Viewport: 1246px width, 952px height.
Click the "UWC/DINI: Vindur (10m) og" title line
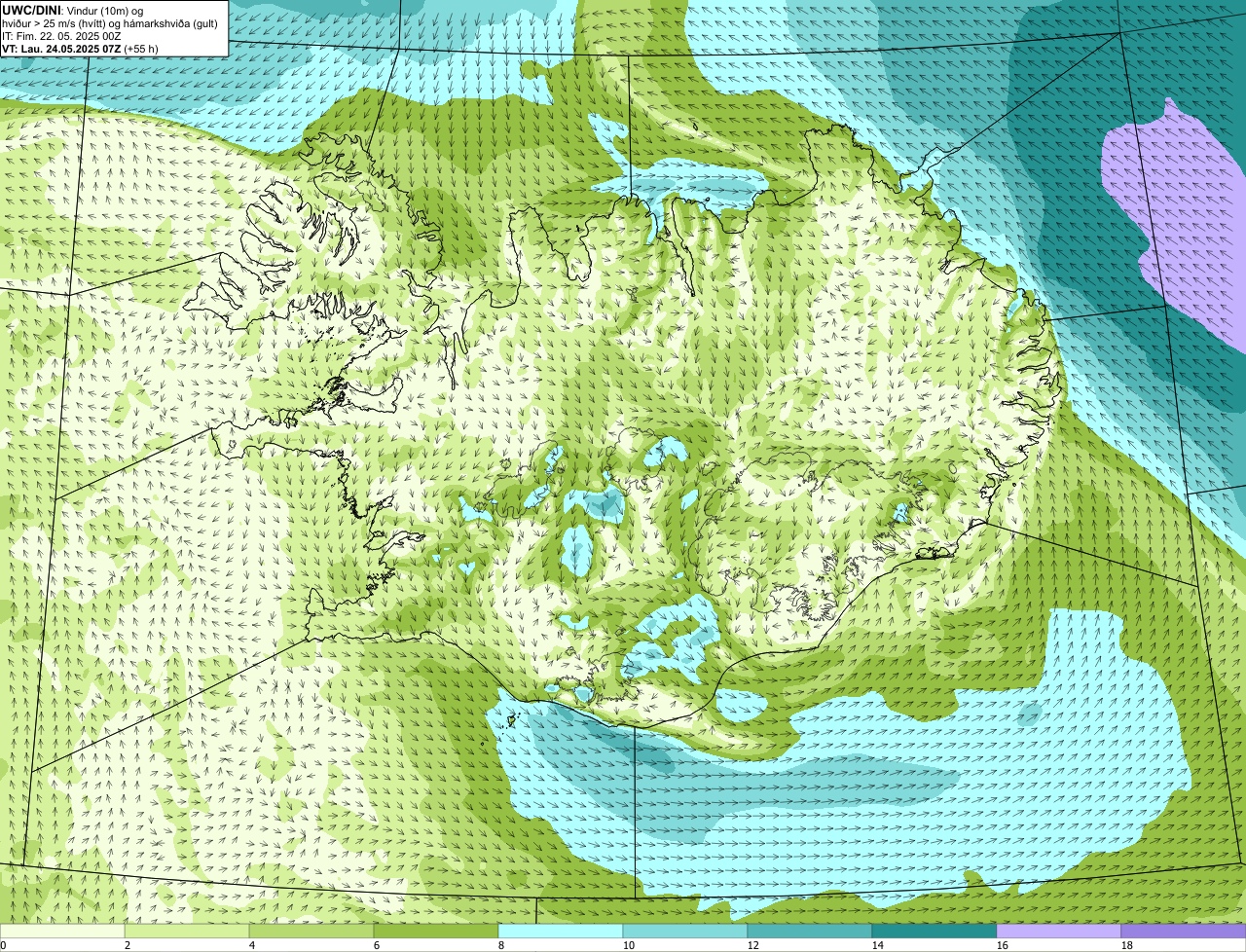(73, 10)
